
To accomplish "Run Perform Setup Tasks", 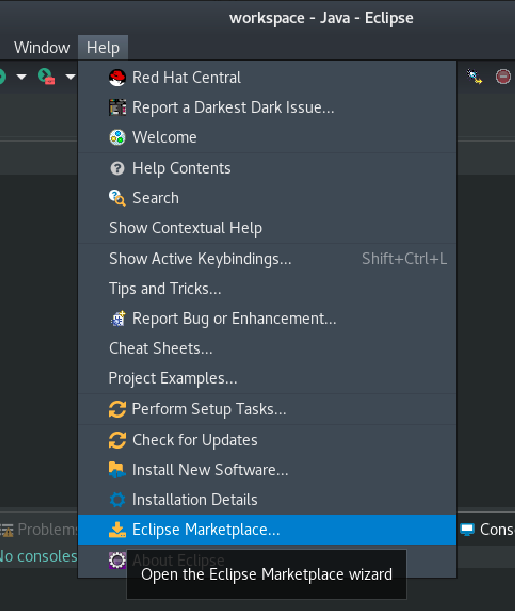I will [x=267, y=409].
